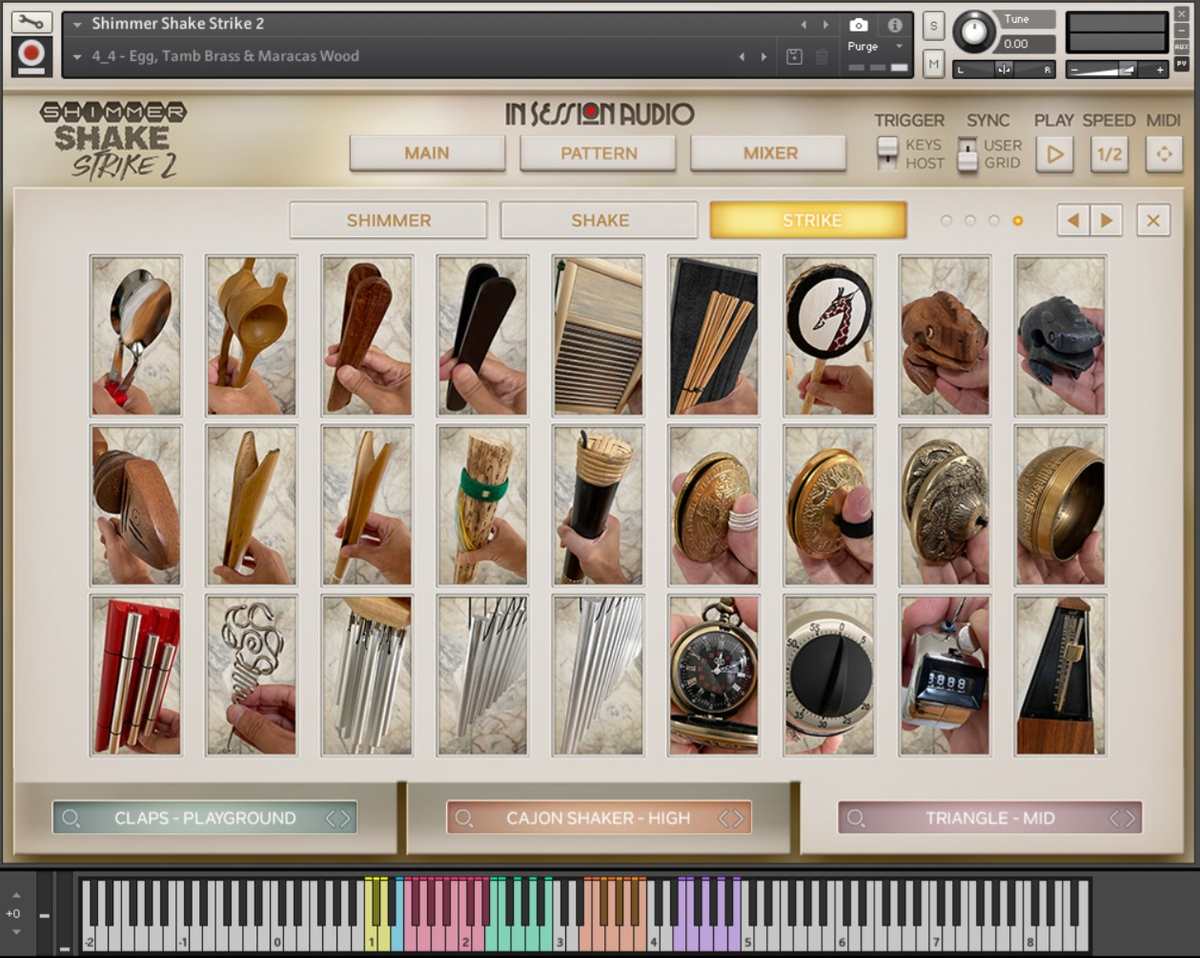Select the metronome thumbnail
This screenshot has width=1200, height=958.
1060,675
